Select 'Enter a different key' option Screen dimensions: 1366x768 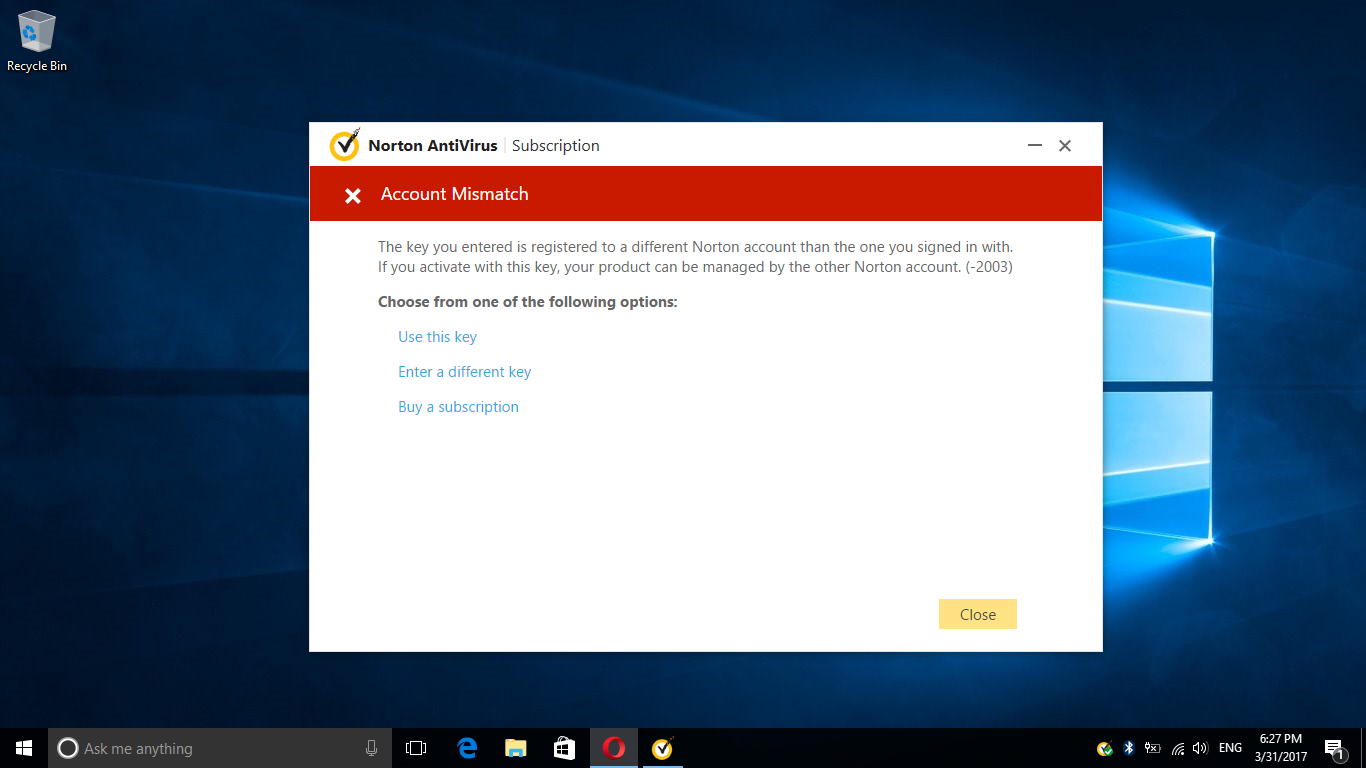click(x=464, y=372)
